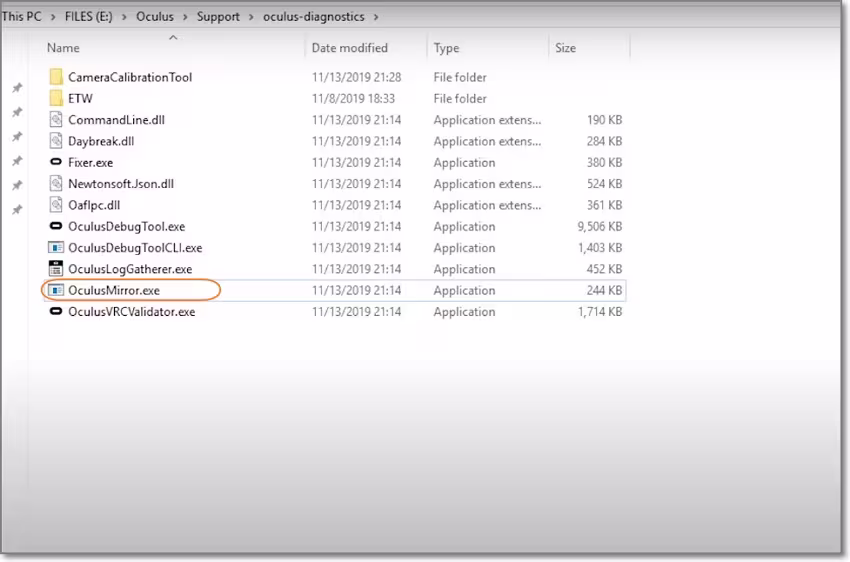
Task: Click the 9,506 KB size value
Action: [x=600, y=227]
